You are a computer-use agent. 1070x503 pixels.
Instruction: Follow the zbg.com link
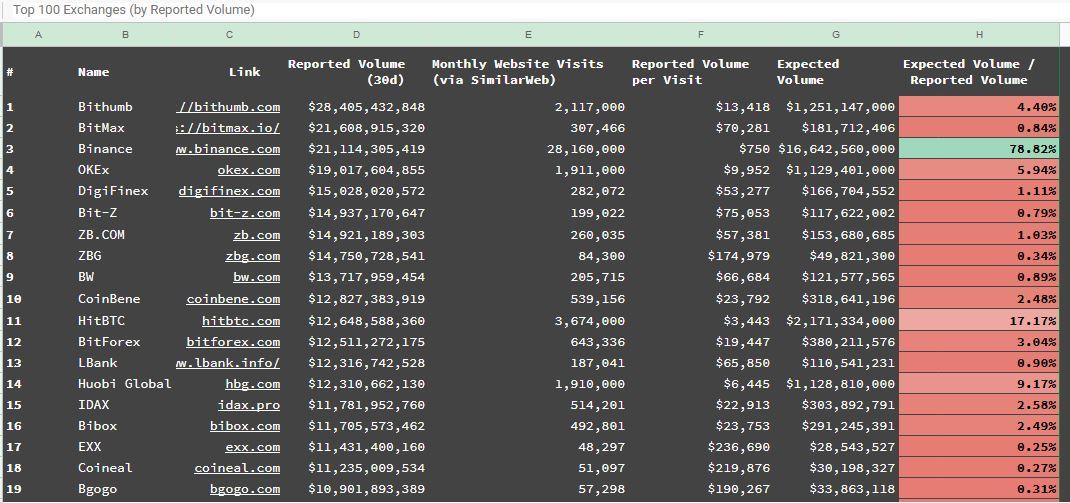[x=252, y=256]
